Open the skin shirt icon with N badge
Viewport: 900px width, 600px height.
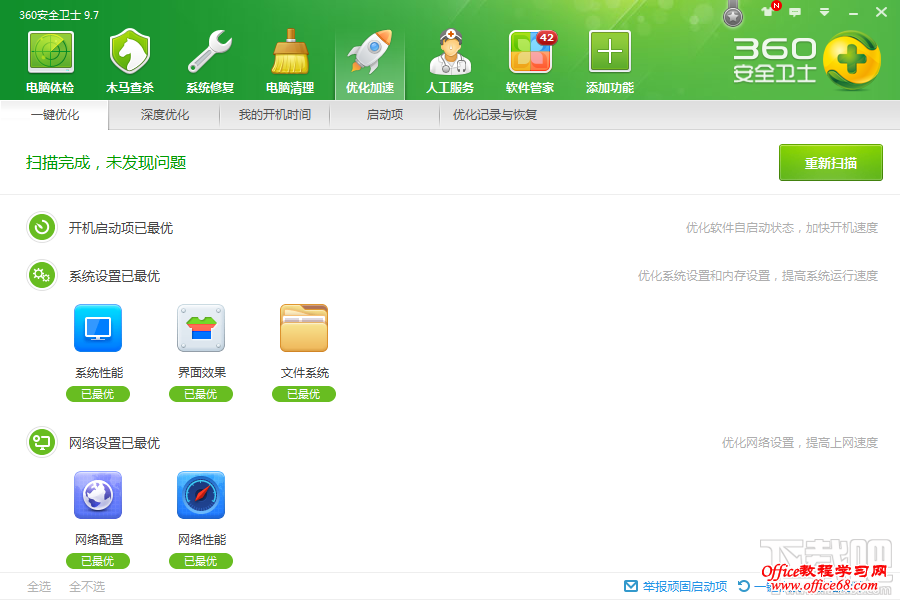pyautogui.click(x=769, y=11)
